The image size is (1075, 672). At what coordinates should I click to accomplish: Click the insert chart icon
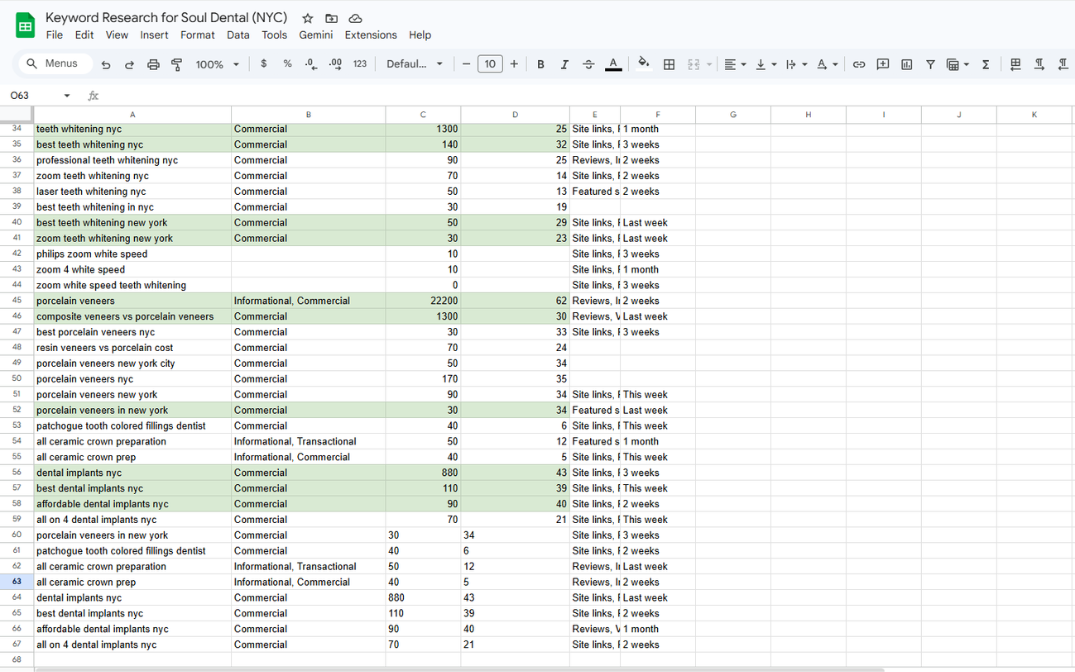tap(906, 64)
